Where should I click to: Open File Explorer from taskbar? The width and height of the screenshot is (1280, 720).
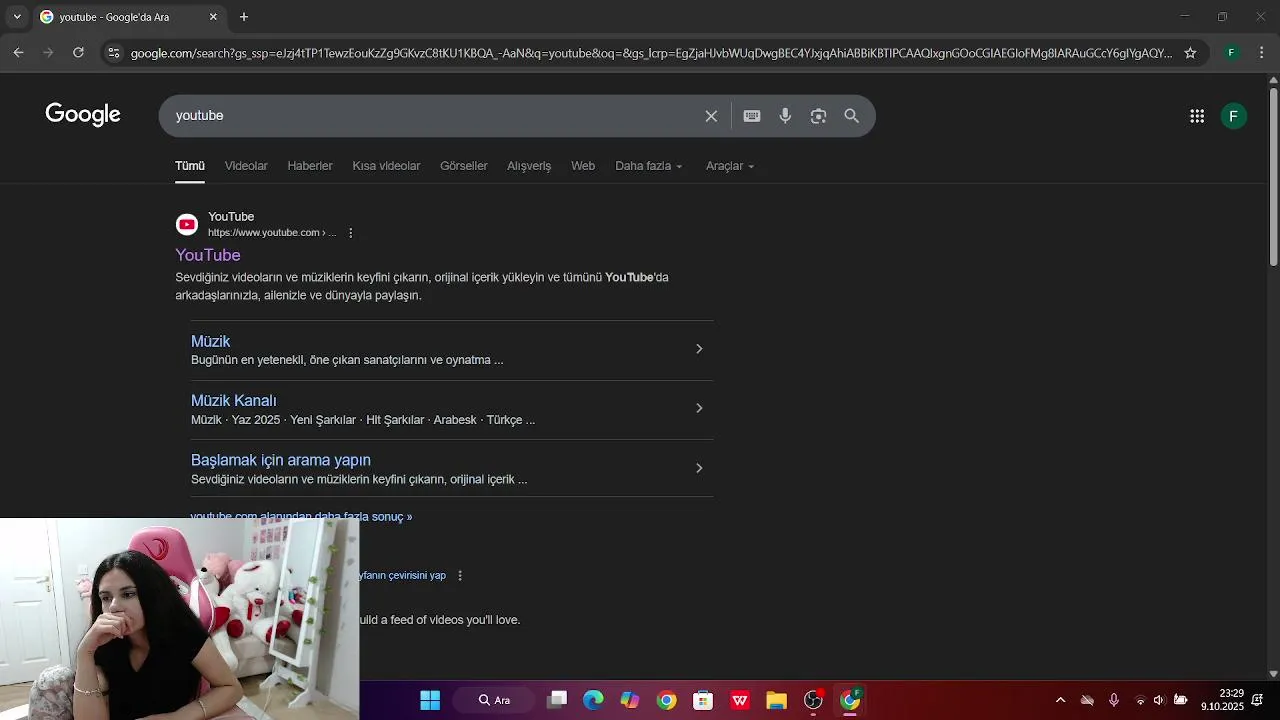coord(776,700)
